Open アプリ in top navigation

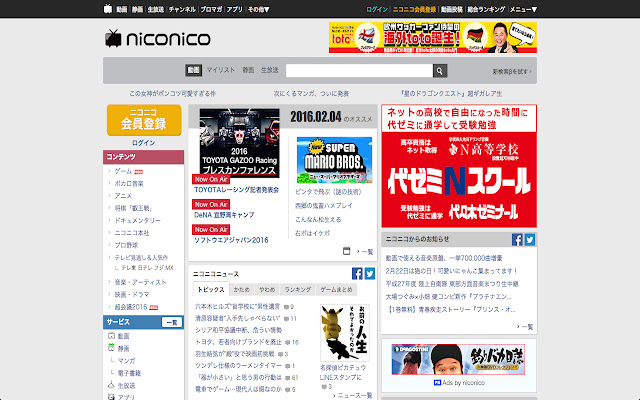point(235,9)
